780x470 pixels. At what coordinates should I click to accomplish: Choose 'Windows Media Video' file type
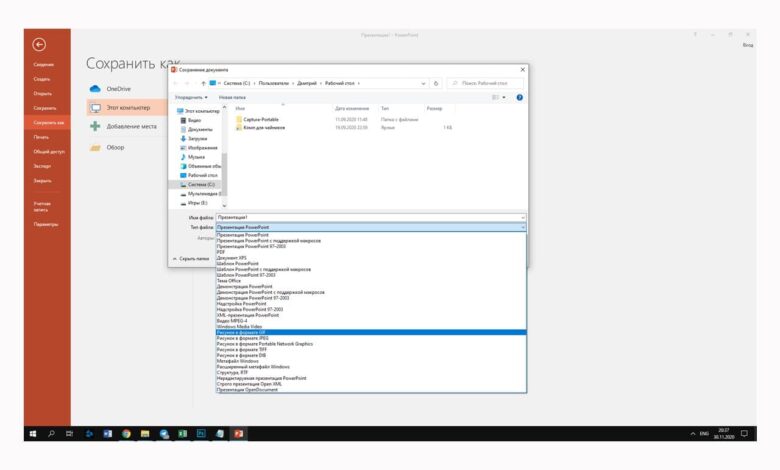[x=371, y=327]
